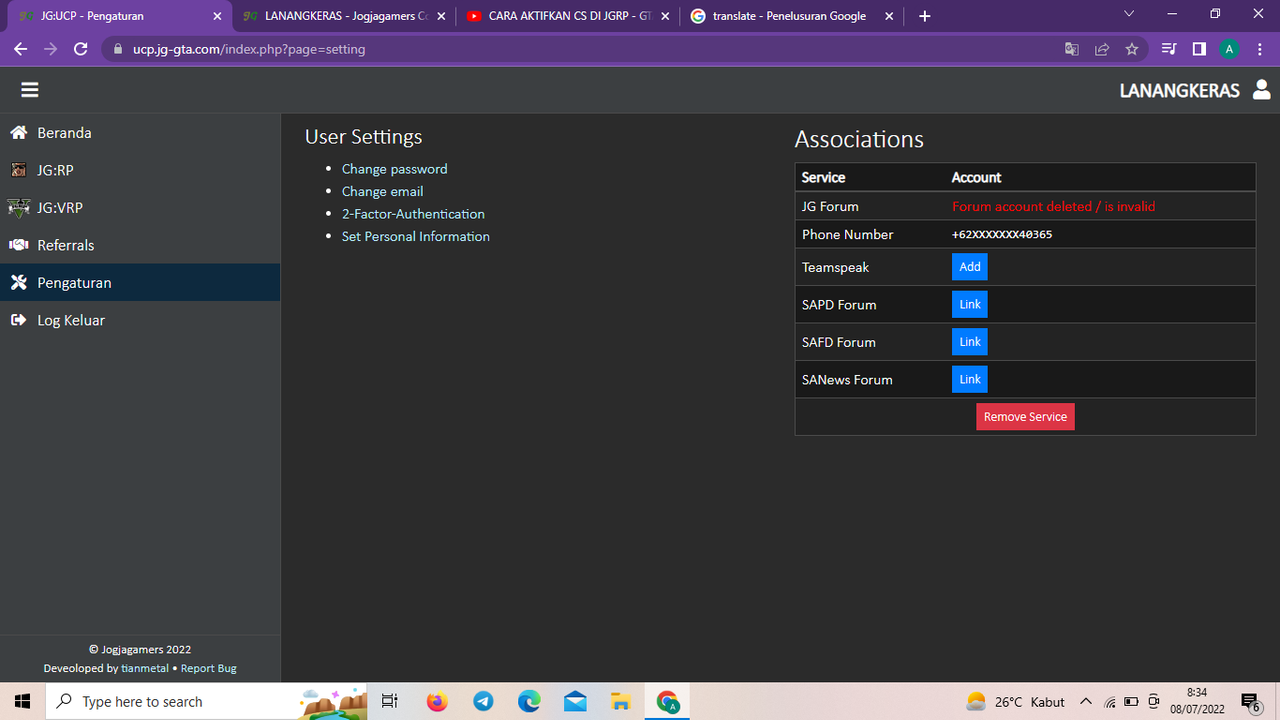
Task: Click the GTA V icon beside JG:VRP
Action: 18,208
